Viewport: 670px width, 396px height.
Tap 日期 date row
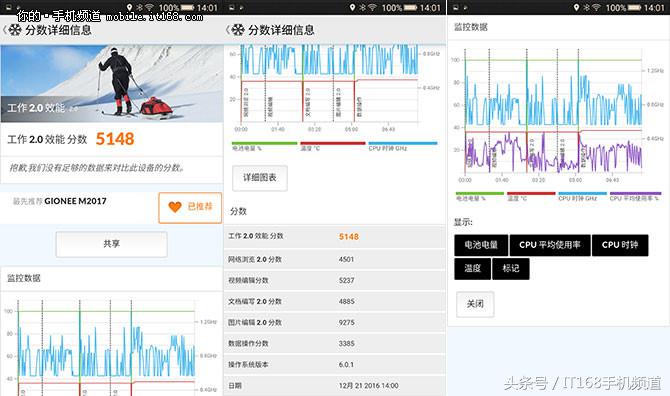pyautogui.click(x=335, y=386)
